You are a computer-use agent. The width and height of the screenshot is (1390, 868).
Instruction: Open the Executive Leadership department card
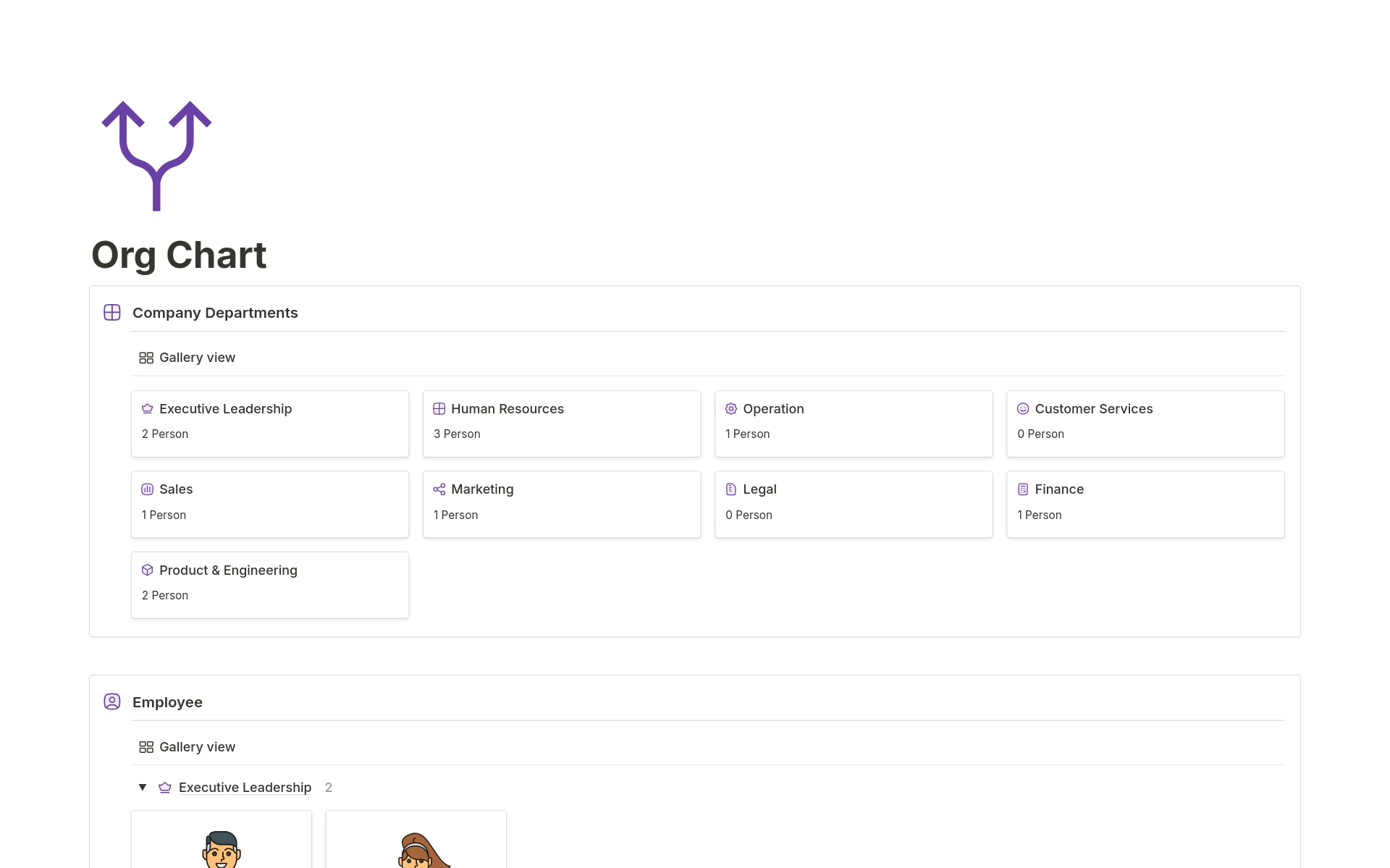[x=270, y=424]
